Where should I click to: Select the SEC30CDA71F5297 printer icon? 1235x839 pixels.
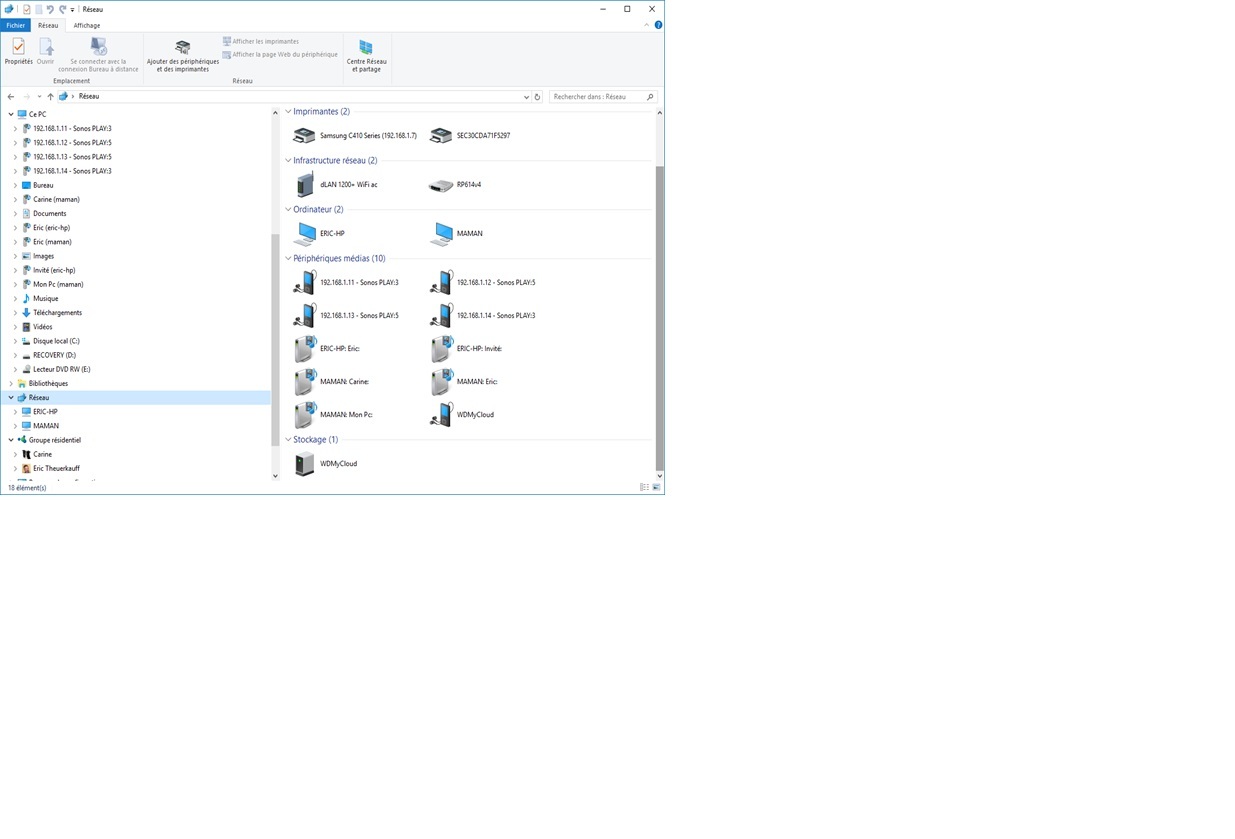pyautogui.click(x=441, y=135)
